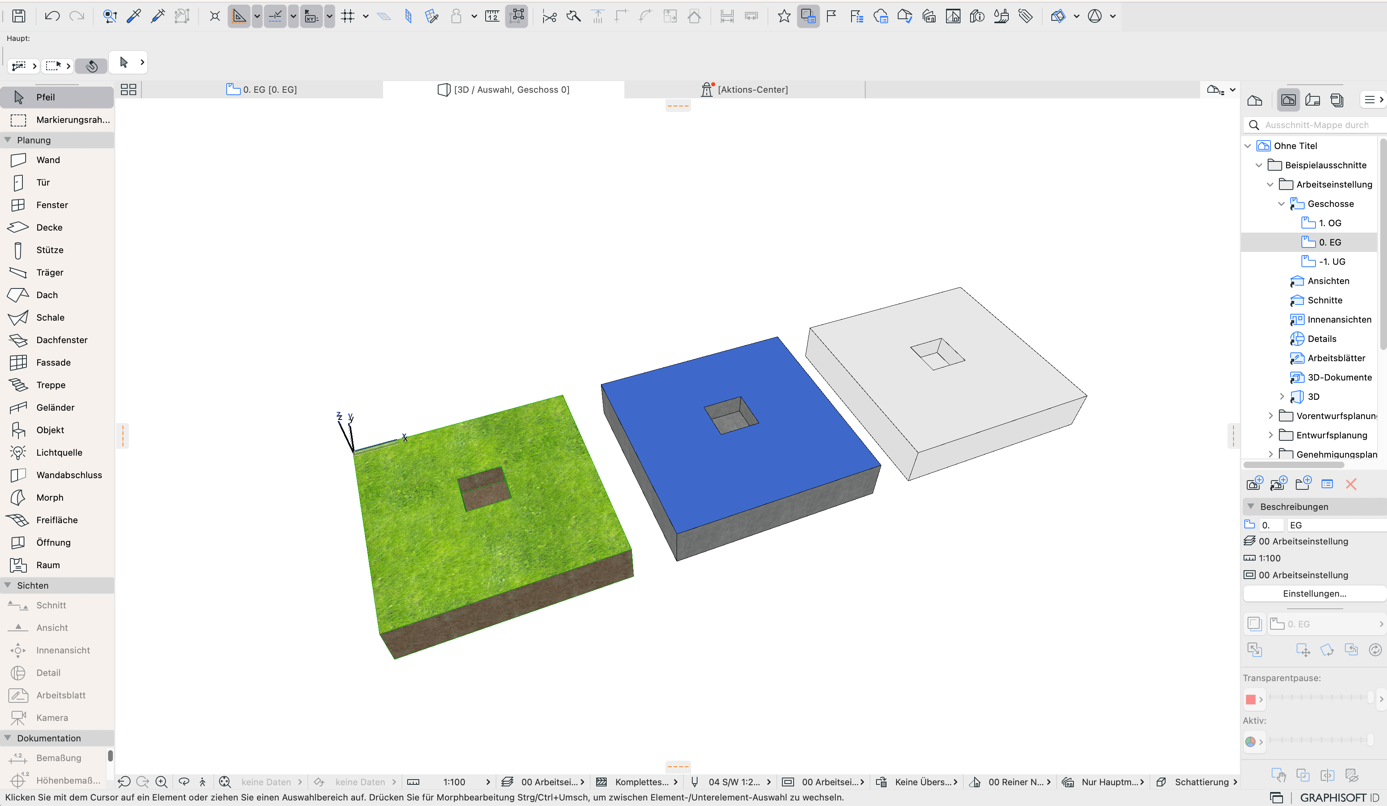Toggle the group suspend button
1387x806 pixels.
517,16
